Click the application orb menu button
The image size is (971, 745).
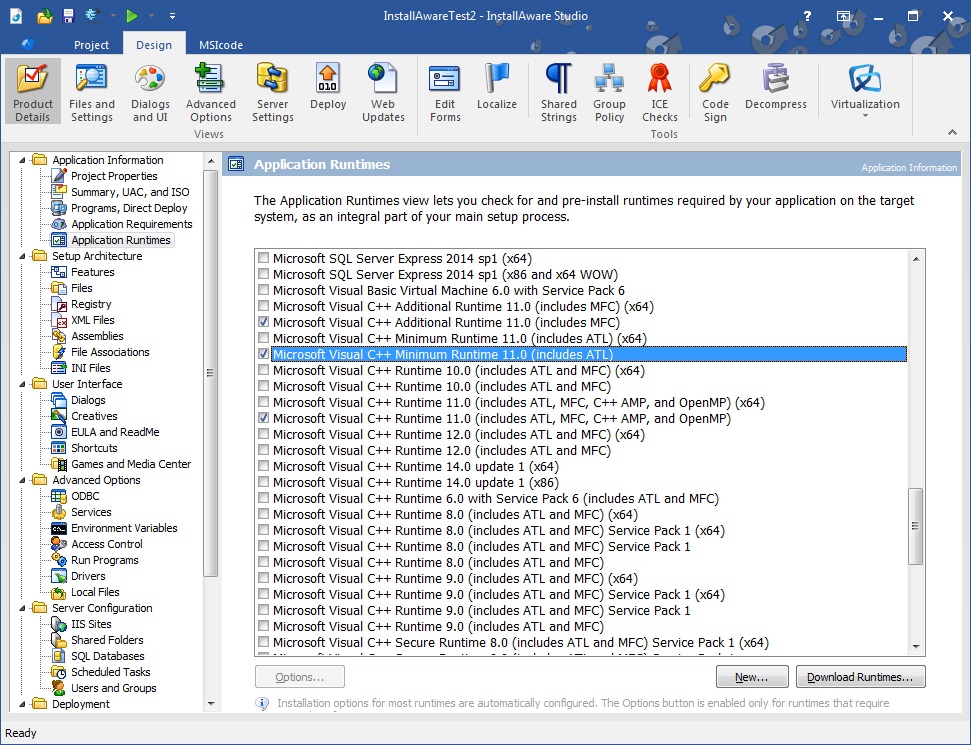(27, 43)
